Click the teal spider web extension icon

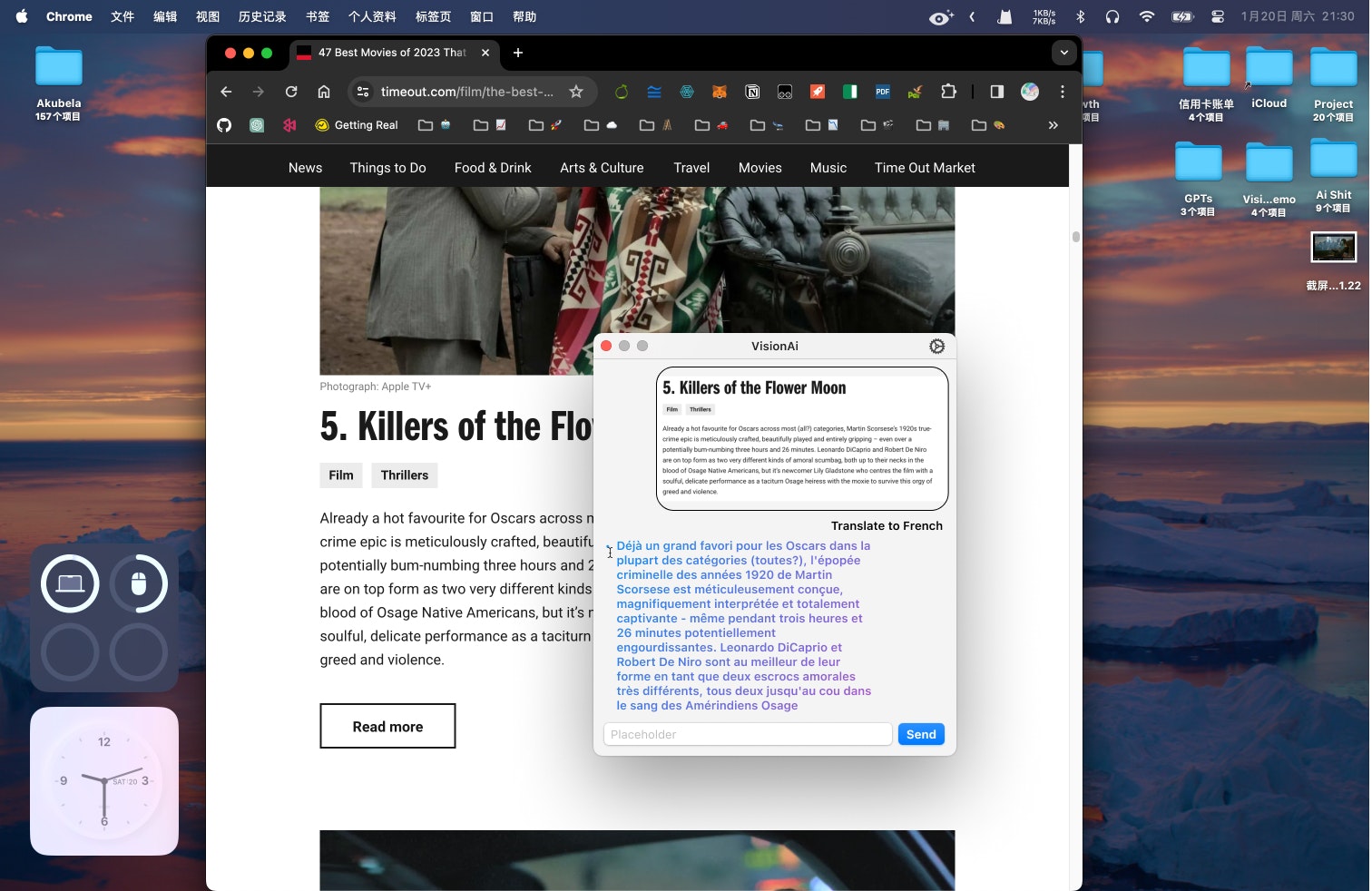(x=687, y=92)
